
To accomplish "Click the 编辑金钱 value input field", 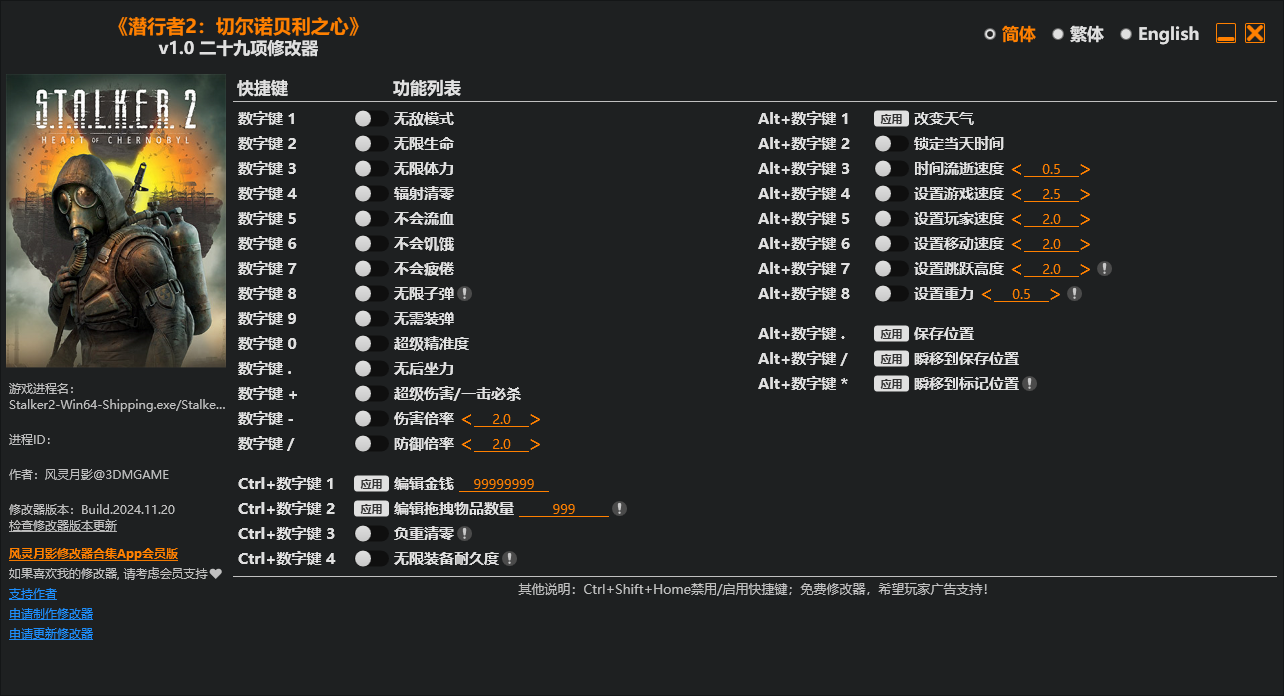I will pyautogui.click(x=505, y=483).
